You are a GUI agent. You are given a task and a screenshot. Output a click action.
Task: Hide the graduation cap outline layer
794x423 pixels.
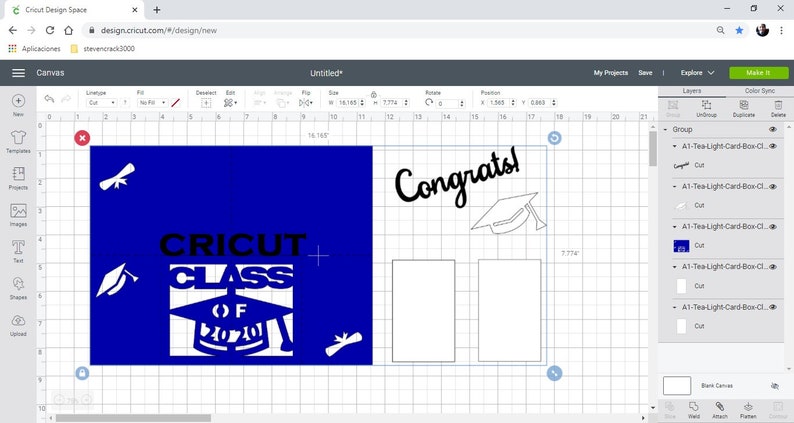tap(773, 186)
